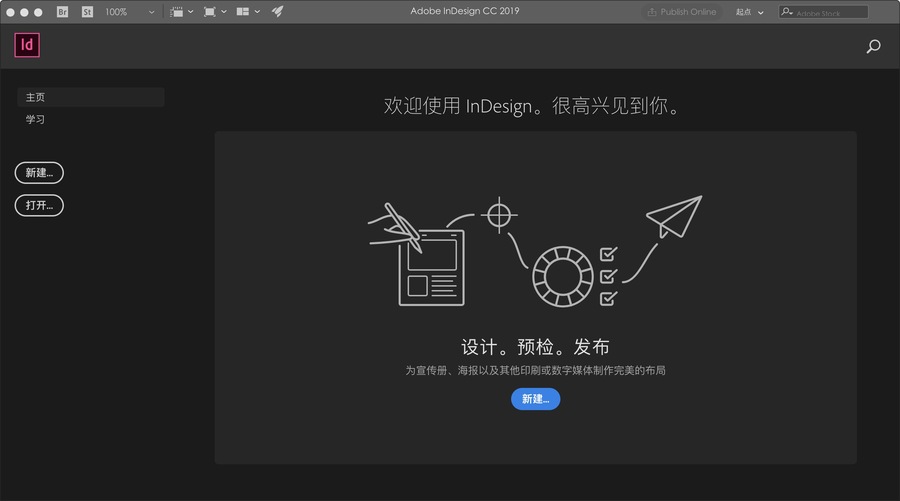The height and width of the screenshot is (501, 900).
Task: Open the 起点 workspace switcher dropdown
Action: [x=750, y=11]
